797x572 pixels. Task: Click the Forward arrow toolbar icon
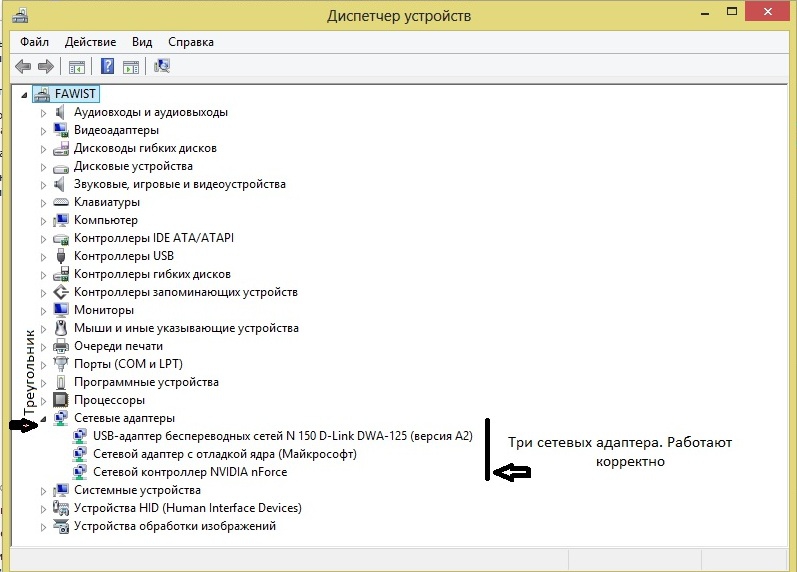pyautogui.click(x=45, y=67)
